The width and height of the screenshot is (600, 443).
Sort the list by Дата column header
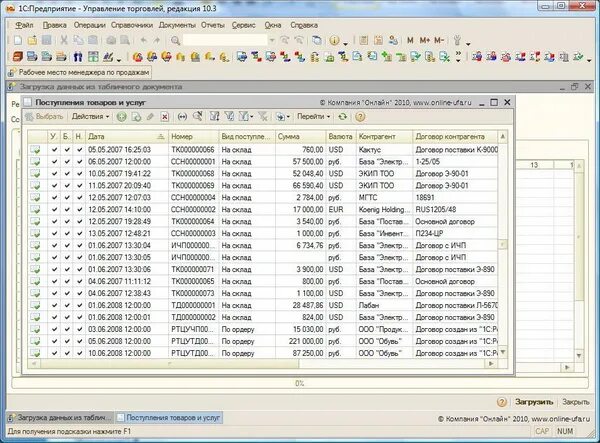127,137
